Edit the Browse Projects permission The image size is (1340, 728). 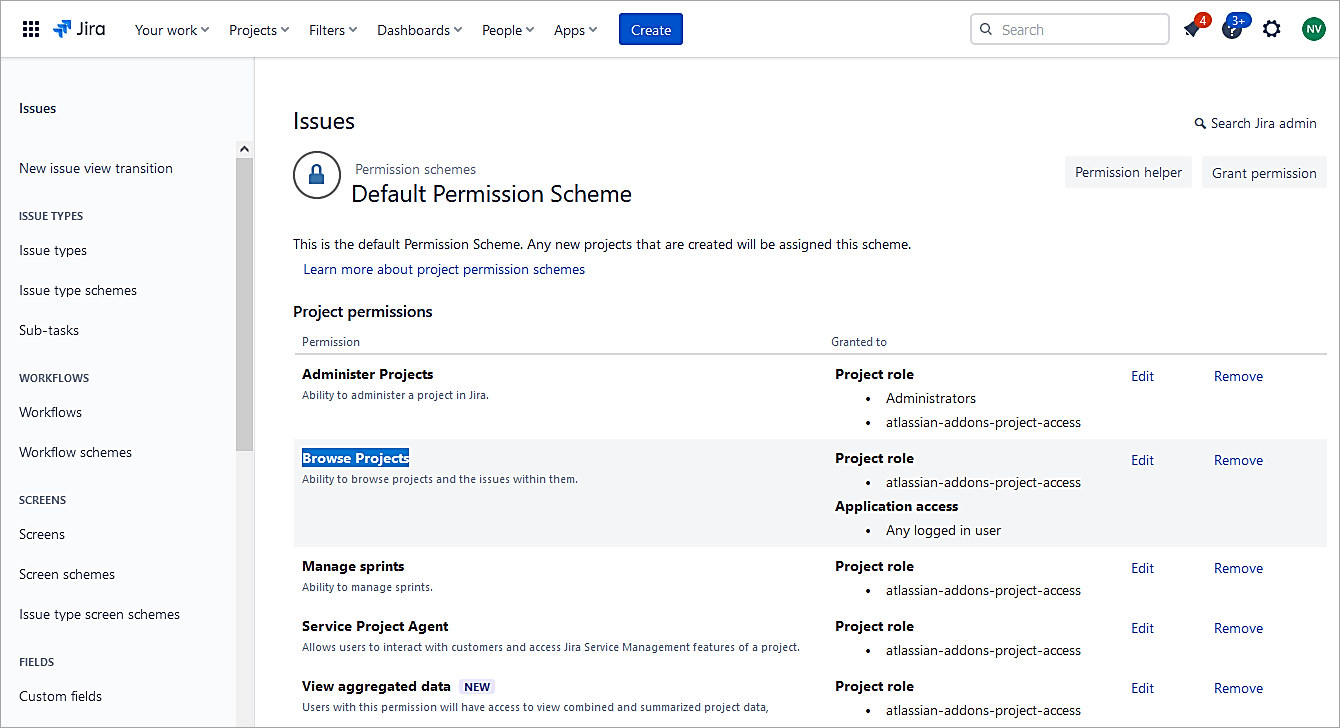[x=1142, y=460]
